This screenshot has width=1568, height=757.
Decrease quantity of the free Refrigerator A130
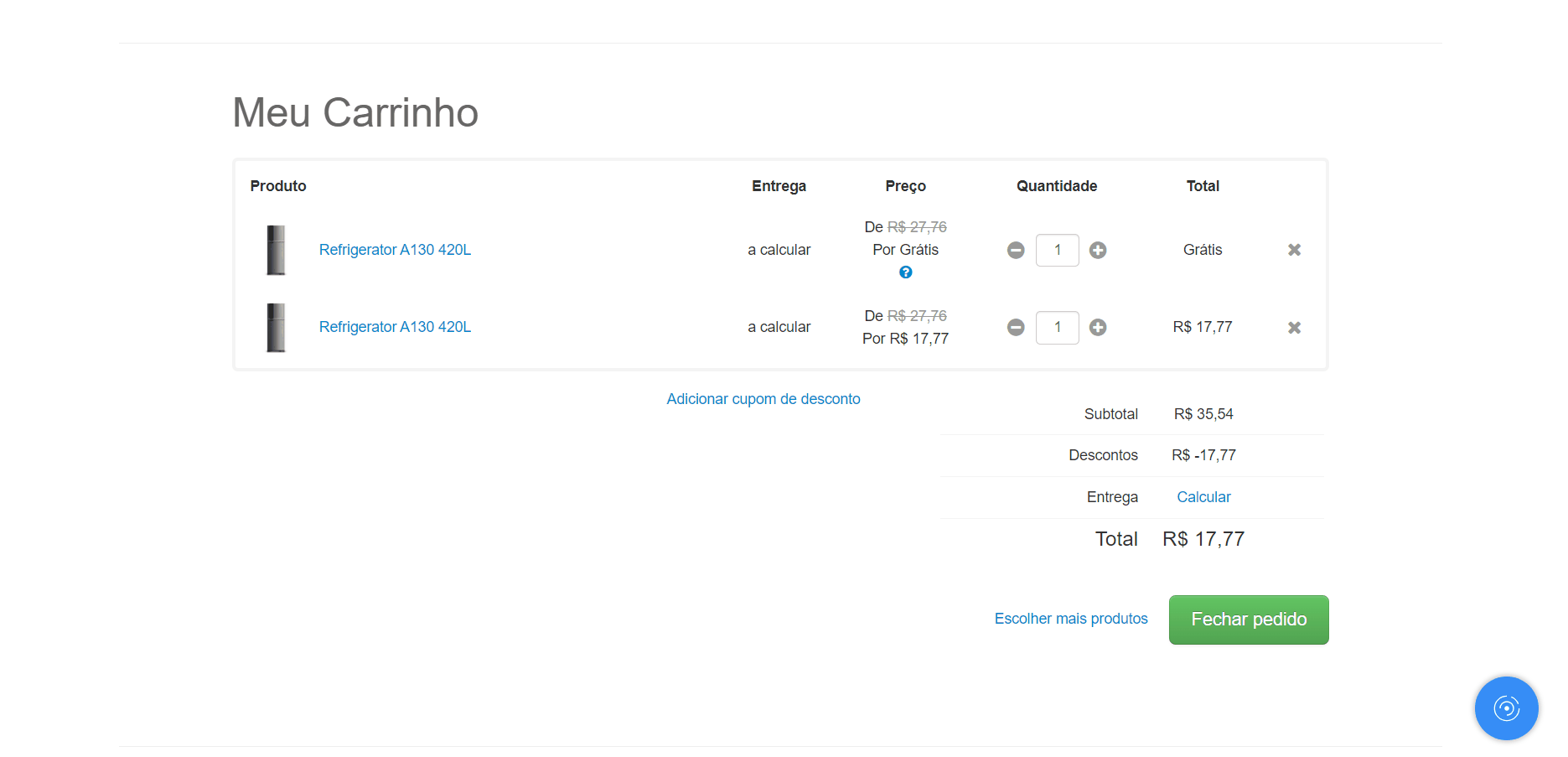1016,250
